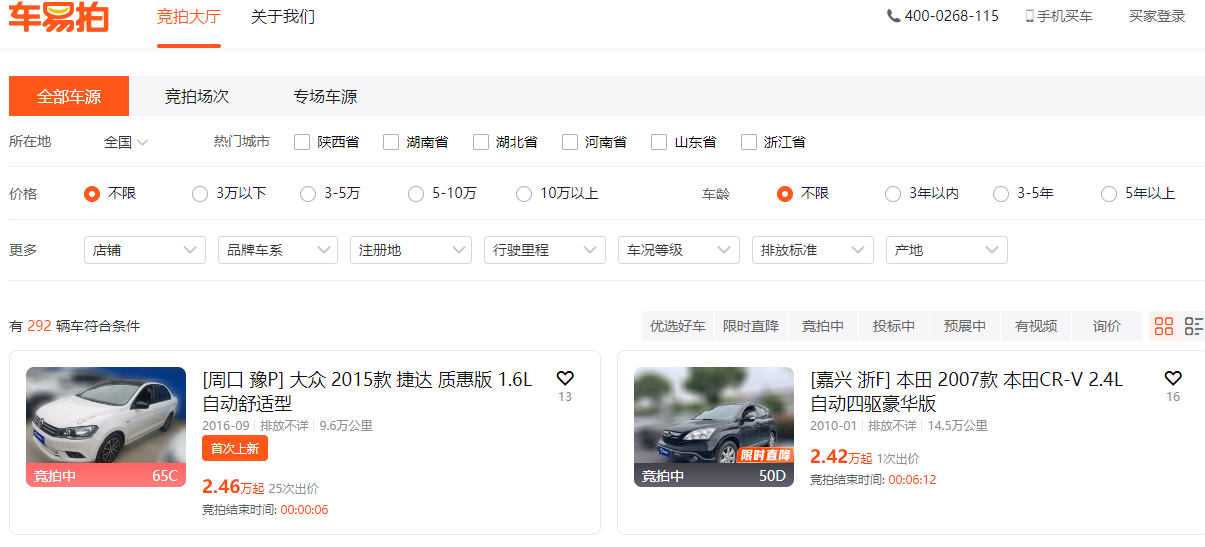Open the 注册地 dropdown
The image size is (1205, 547).
(411, 250)
